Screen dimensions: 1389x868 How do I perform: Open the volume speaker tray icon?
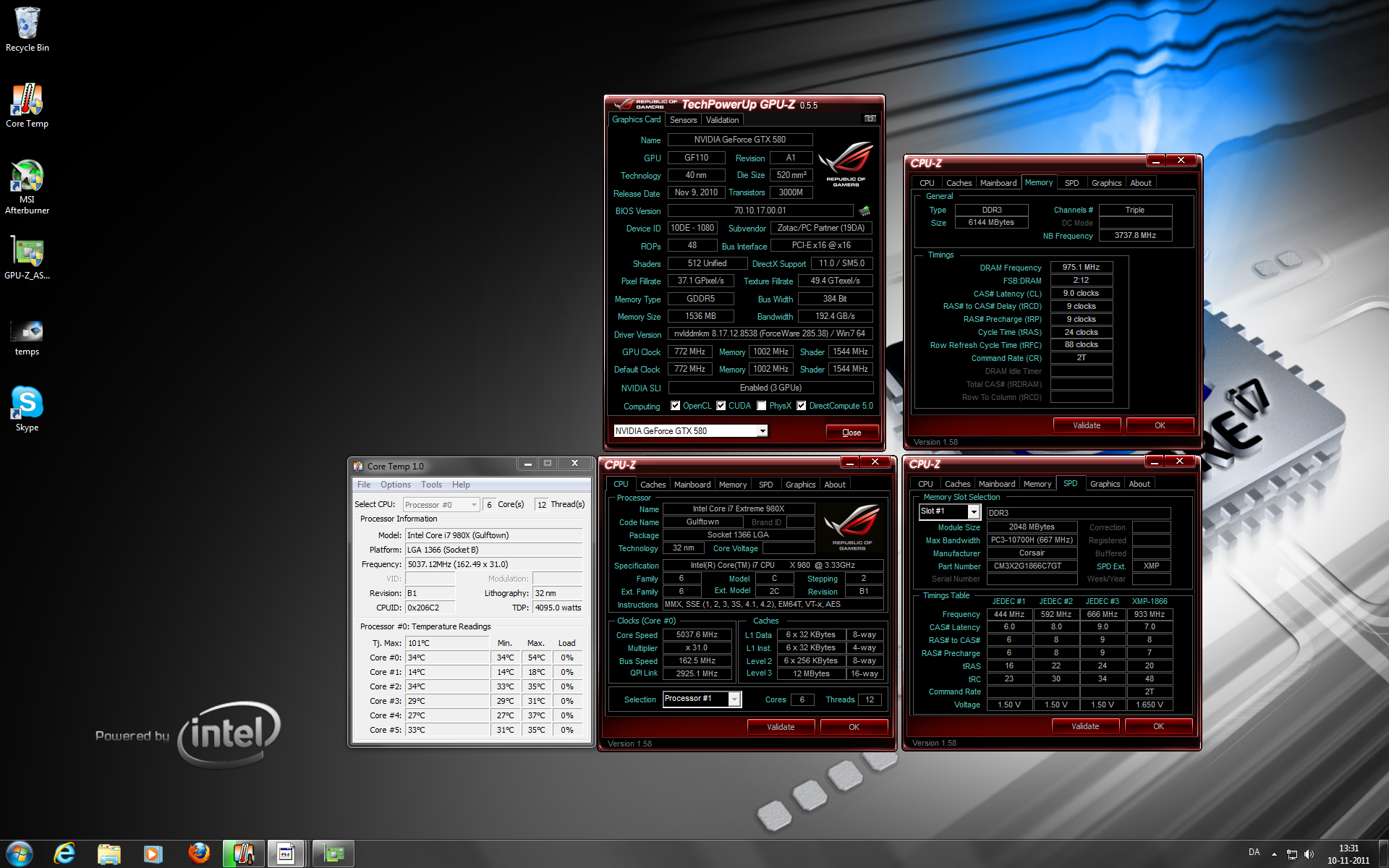(x=1309, y=854)
